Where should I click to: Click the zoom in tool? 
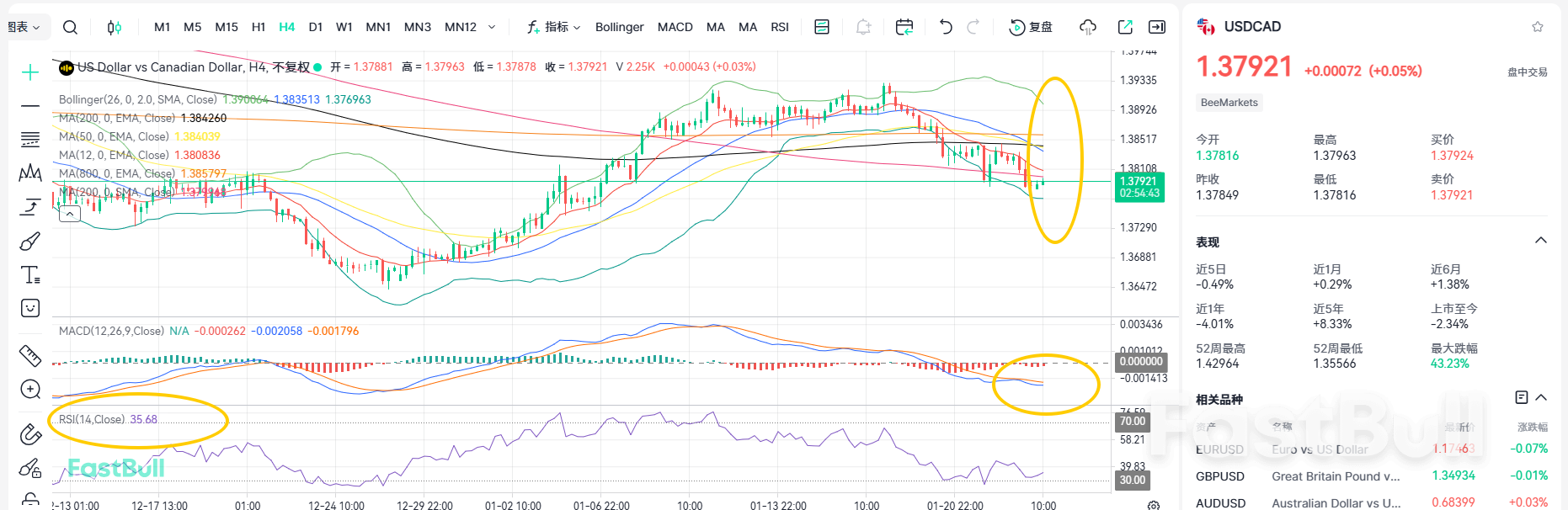[30, 389]
